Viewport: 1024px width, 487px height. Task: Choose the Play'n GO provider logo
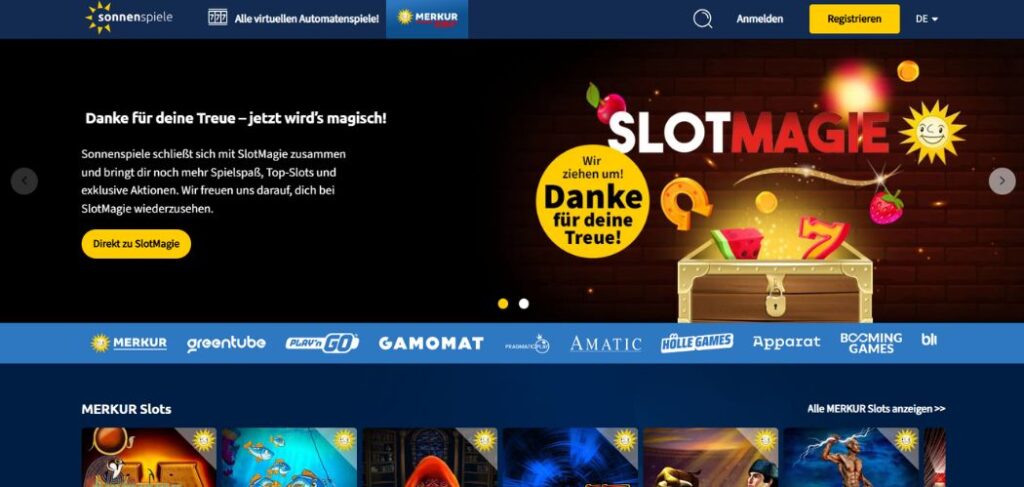[x=322, y=343]
